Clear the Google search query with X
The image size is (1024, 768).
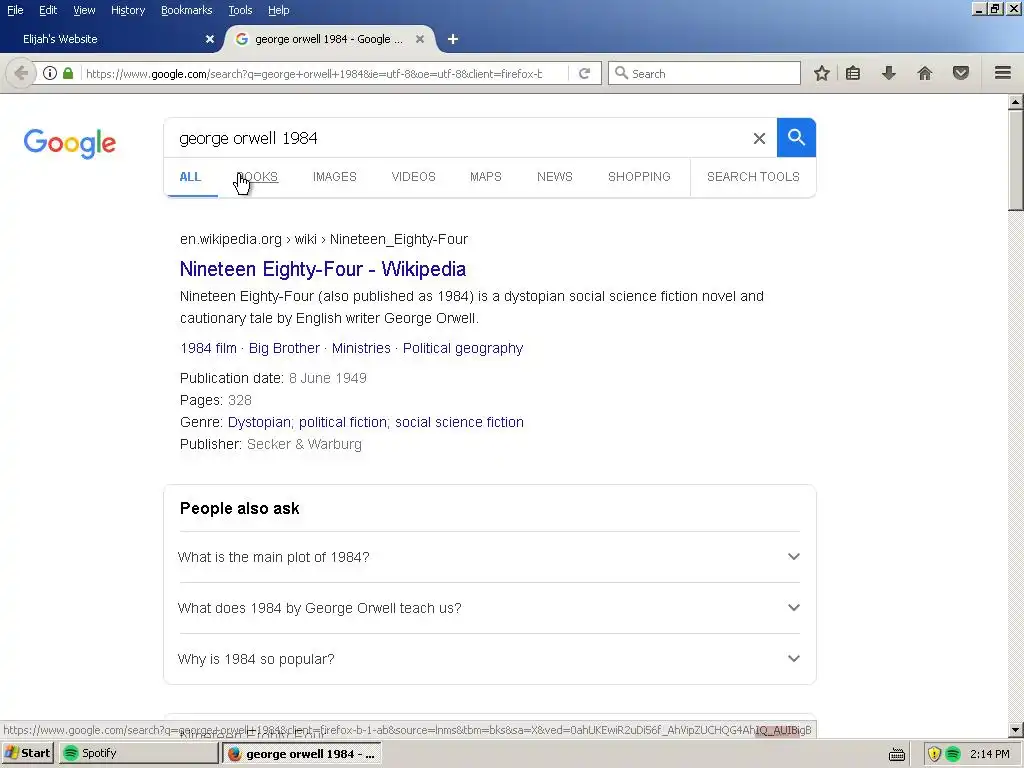tap(759, 138)
